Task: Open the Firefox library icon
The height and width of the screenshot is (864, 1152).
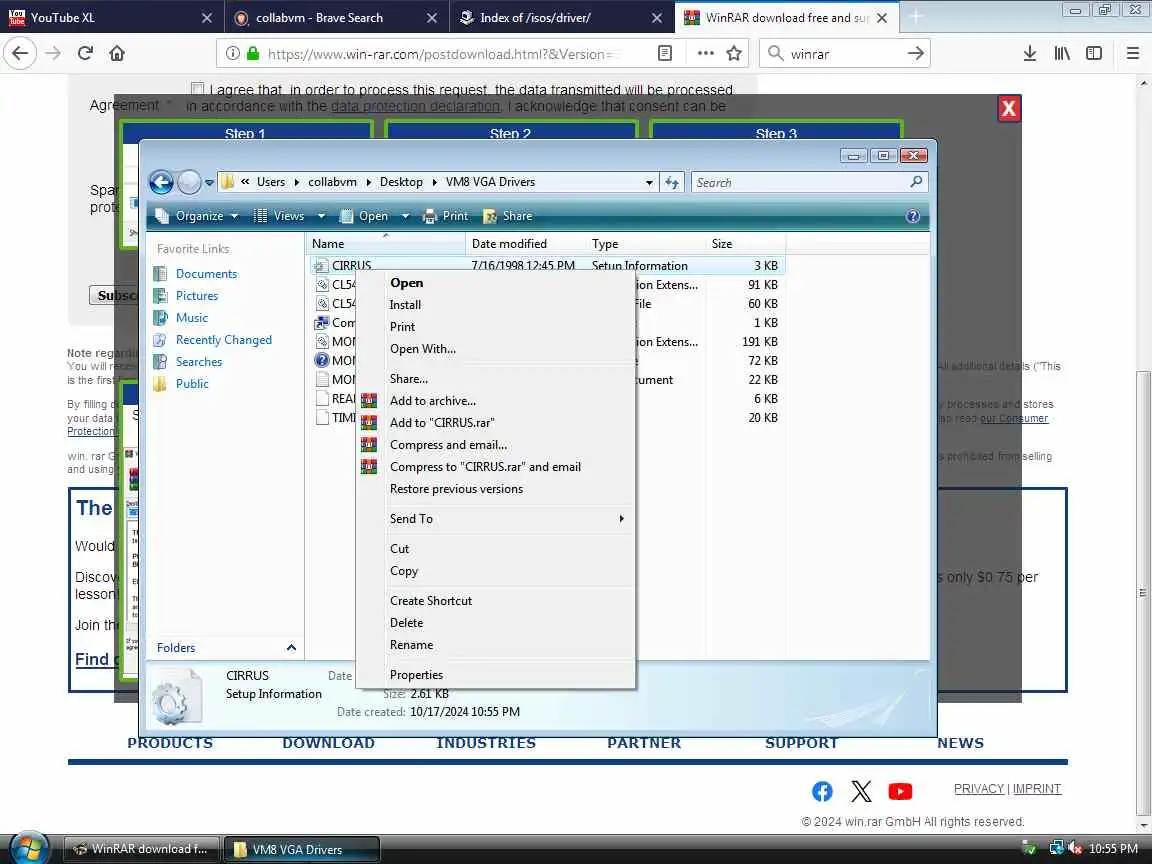Action: pos(1062,53)
